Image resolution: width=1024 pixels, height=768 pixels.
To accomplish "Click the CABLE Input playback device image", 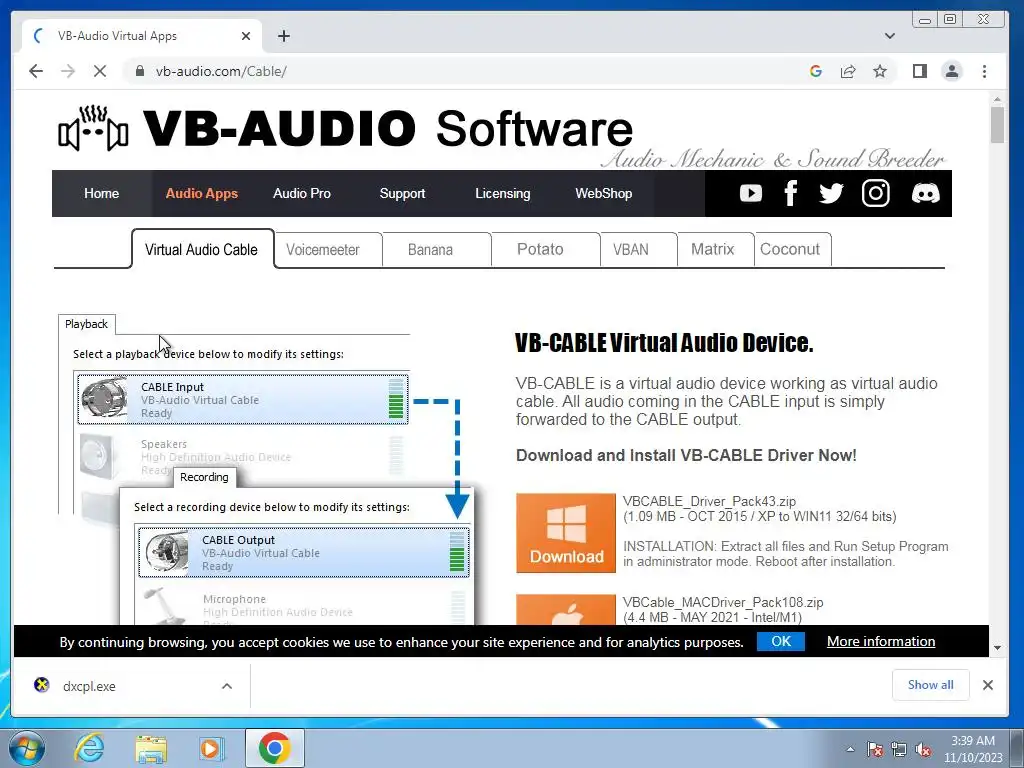I will pos(104,398).
